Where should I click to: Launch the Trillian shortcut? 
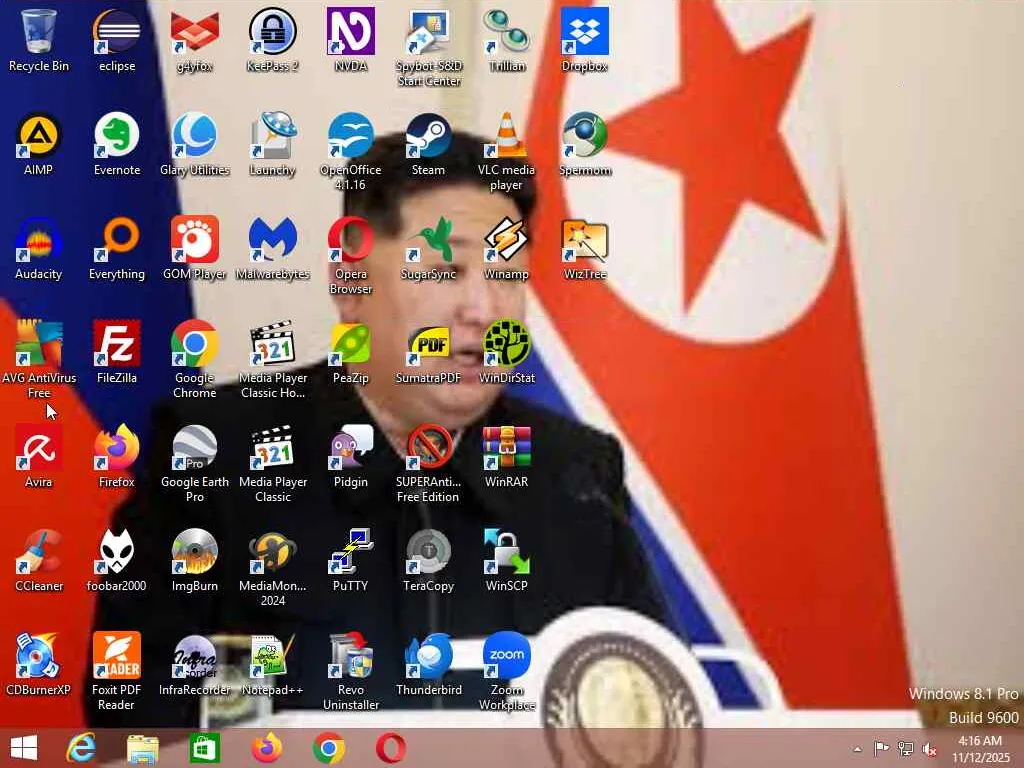tap(507, 40)
